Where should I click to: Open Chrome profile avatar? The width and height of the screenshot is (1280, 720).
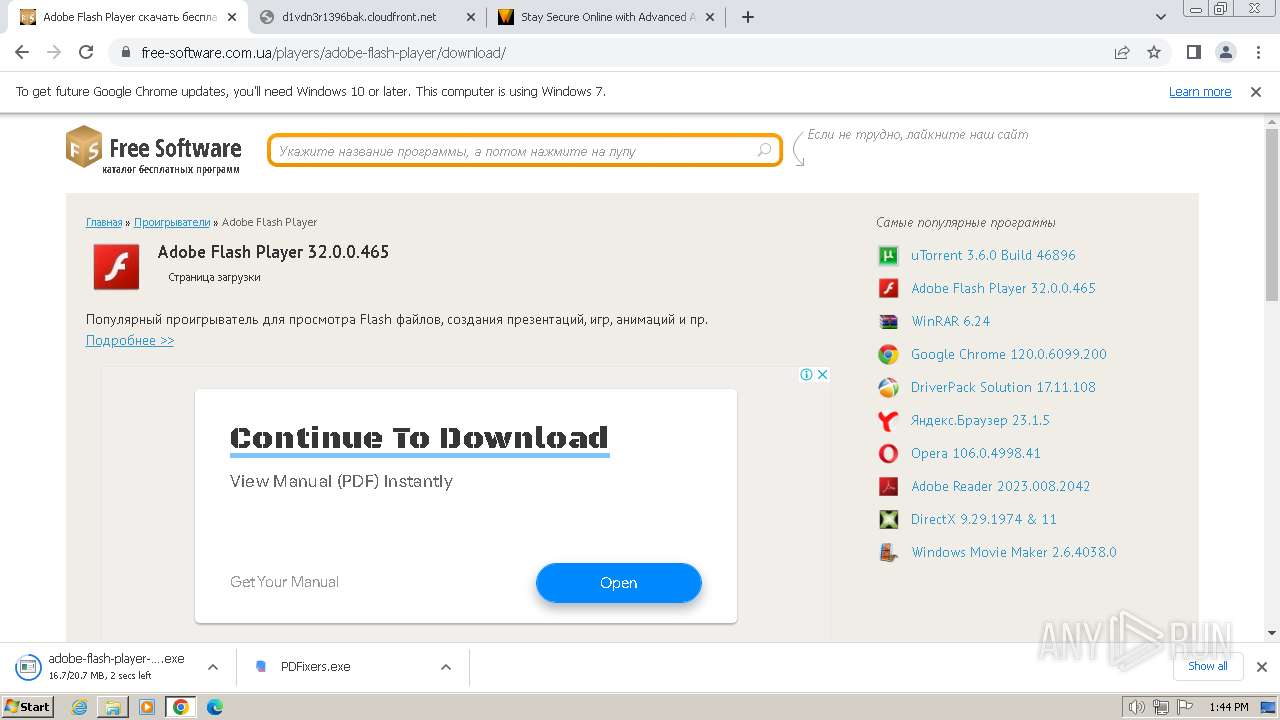(1225, 53)
